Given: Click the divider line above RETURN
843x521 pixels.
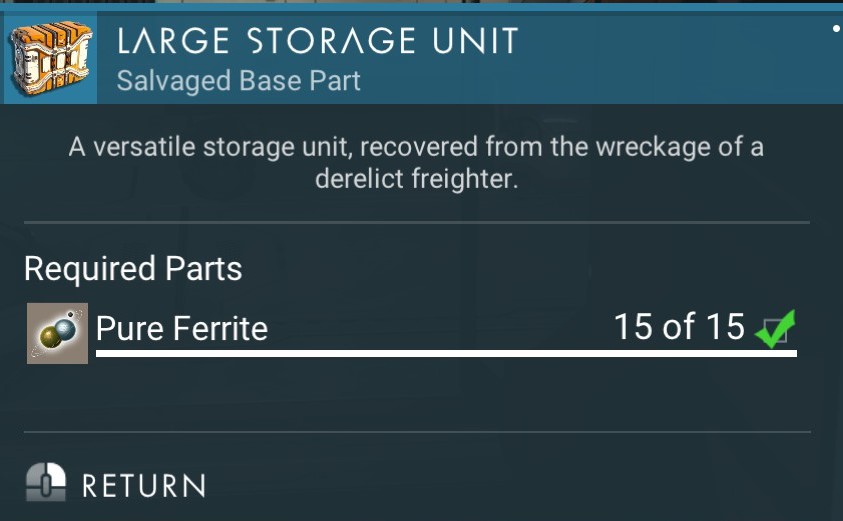Looking at the screenshot, I should coord(417,432).
